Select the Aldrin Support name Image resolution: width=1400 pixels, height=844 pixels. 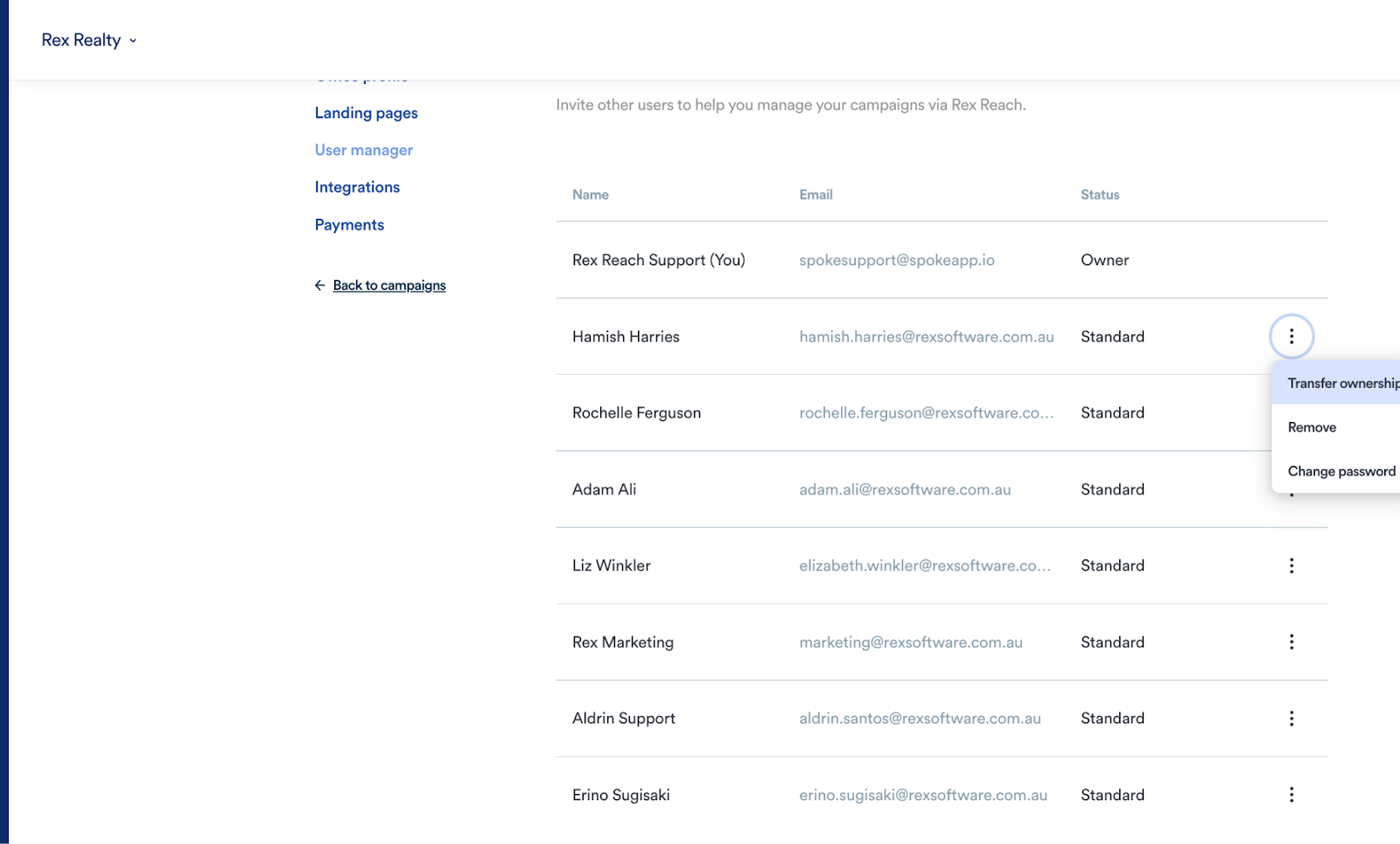point(624,719)
